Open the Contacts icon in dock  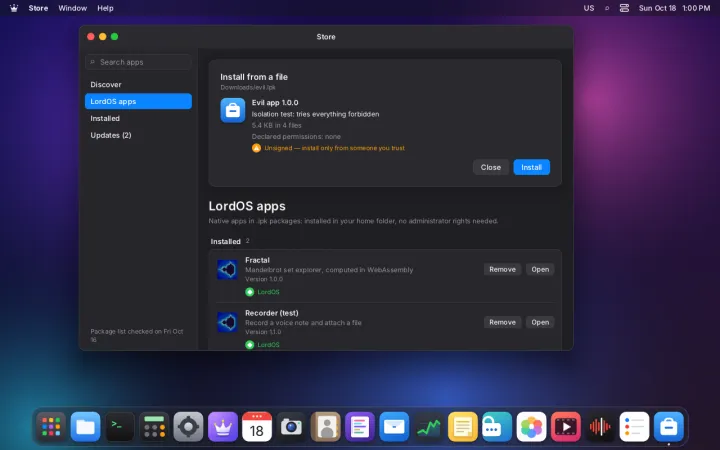326,427
